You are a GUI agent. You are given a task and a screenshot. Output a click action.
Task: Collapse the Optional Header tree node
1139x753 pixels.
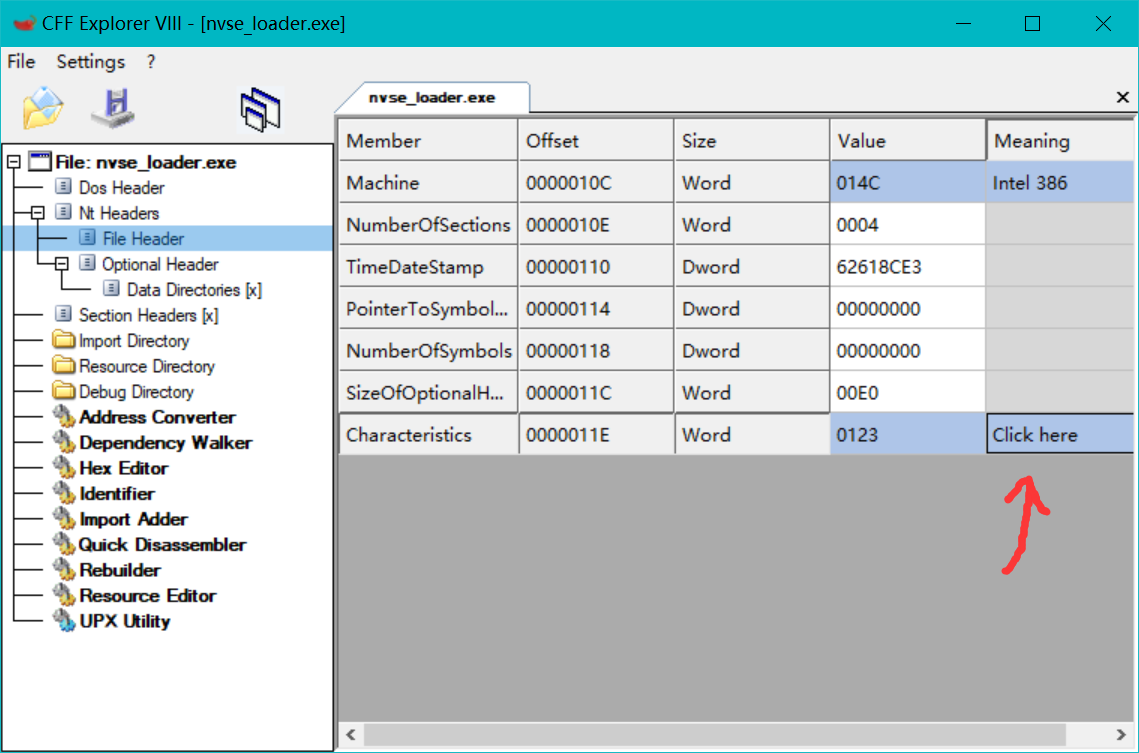[x=62, y=263]
